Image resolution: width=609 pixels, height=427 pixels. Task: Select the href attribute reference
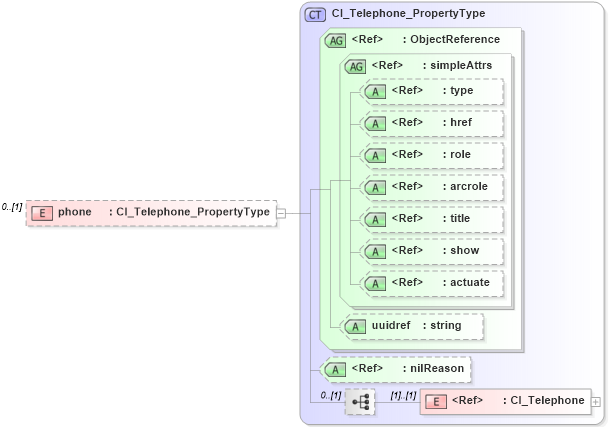(x=433, y=123)
